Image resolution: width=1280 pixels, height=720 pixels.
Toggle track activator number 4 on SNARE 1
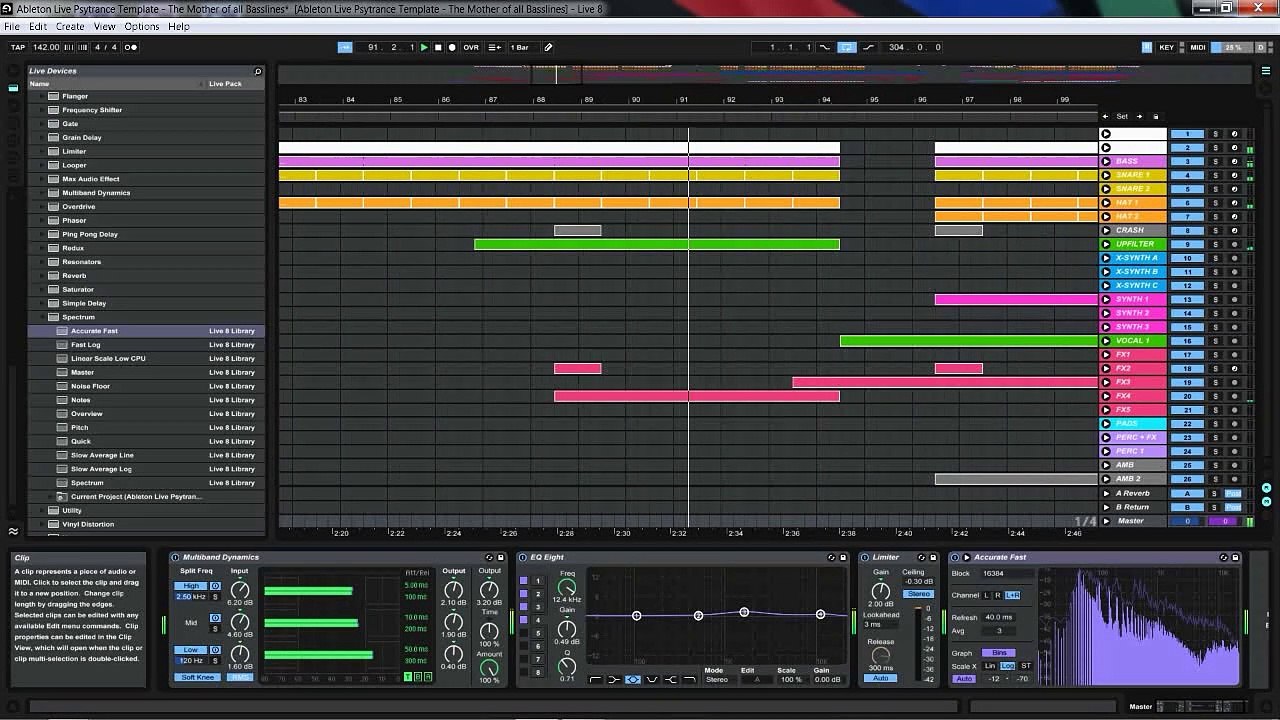pos(1188,175)
